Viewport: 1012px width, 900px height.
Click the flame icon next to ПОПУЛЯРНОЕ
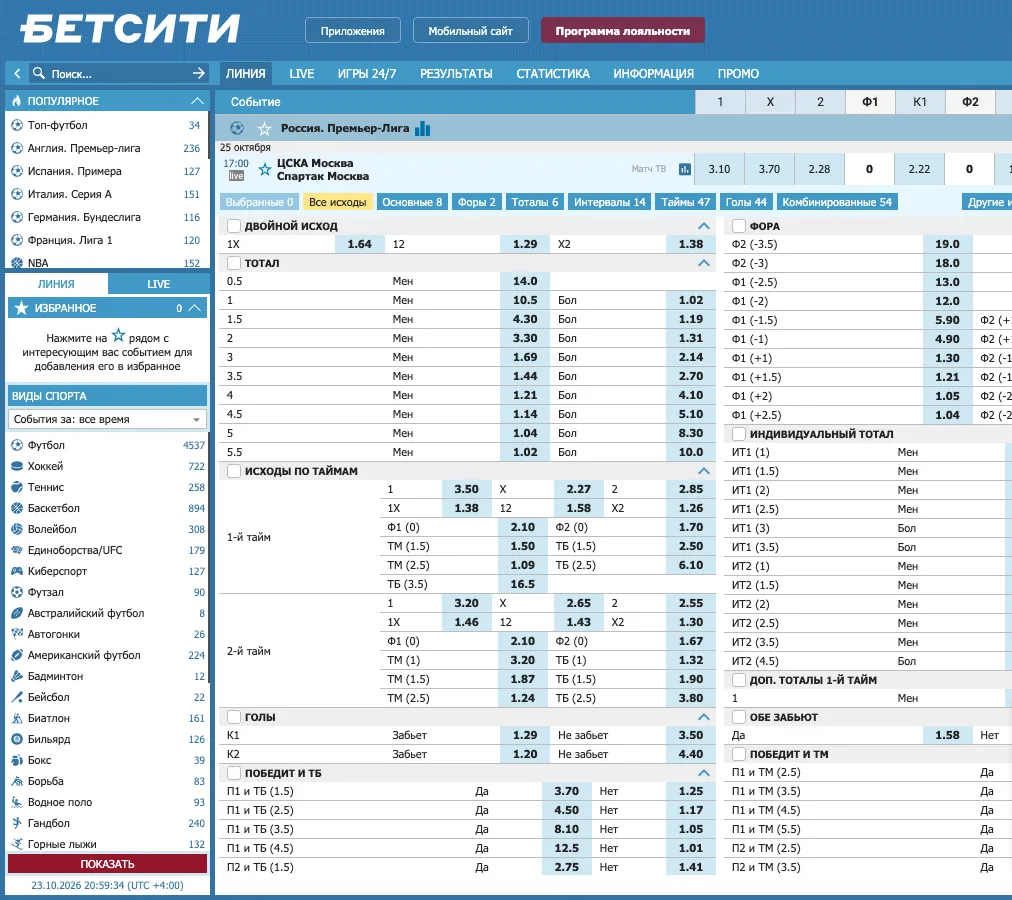coord(17,101)
